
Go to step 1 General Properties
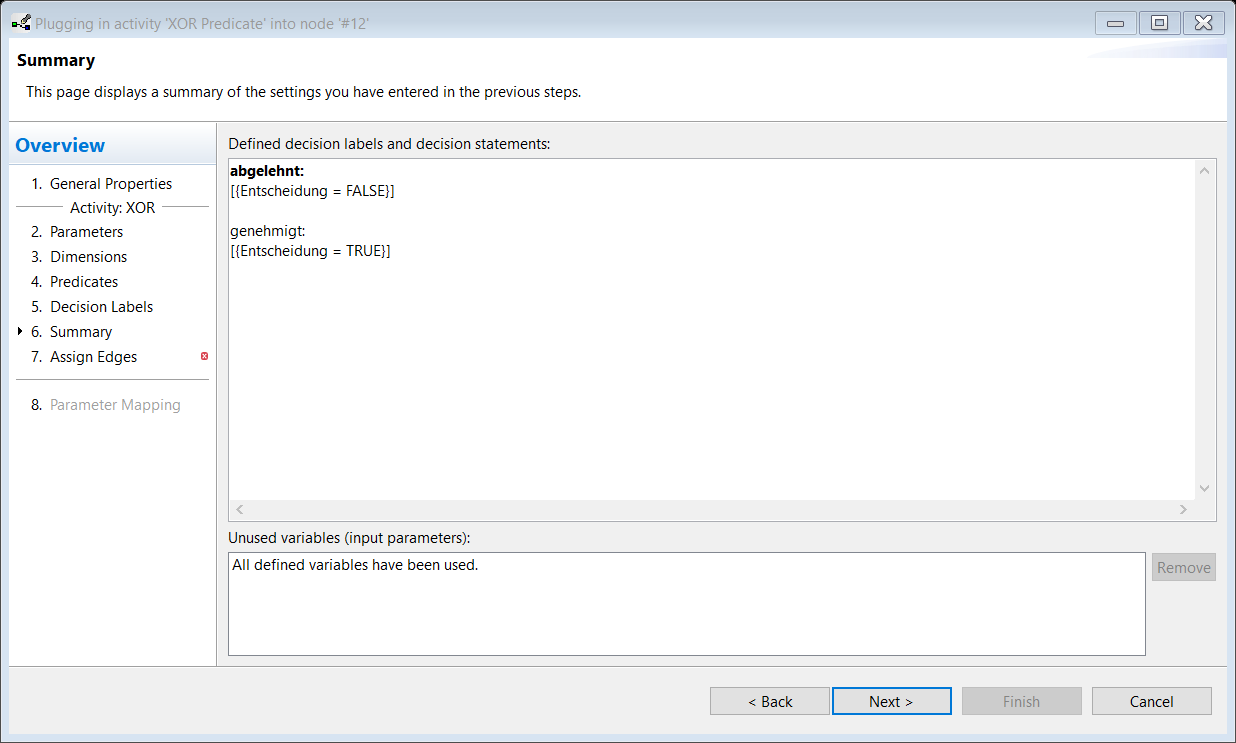(102, 184)
